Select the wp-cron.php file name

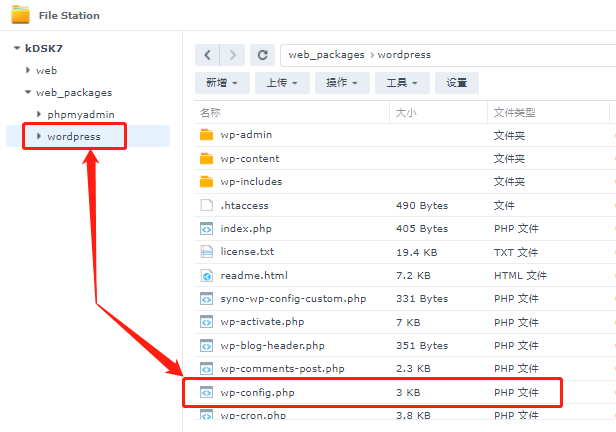tap(253, 416)
